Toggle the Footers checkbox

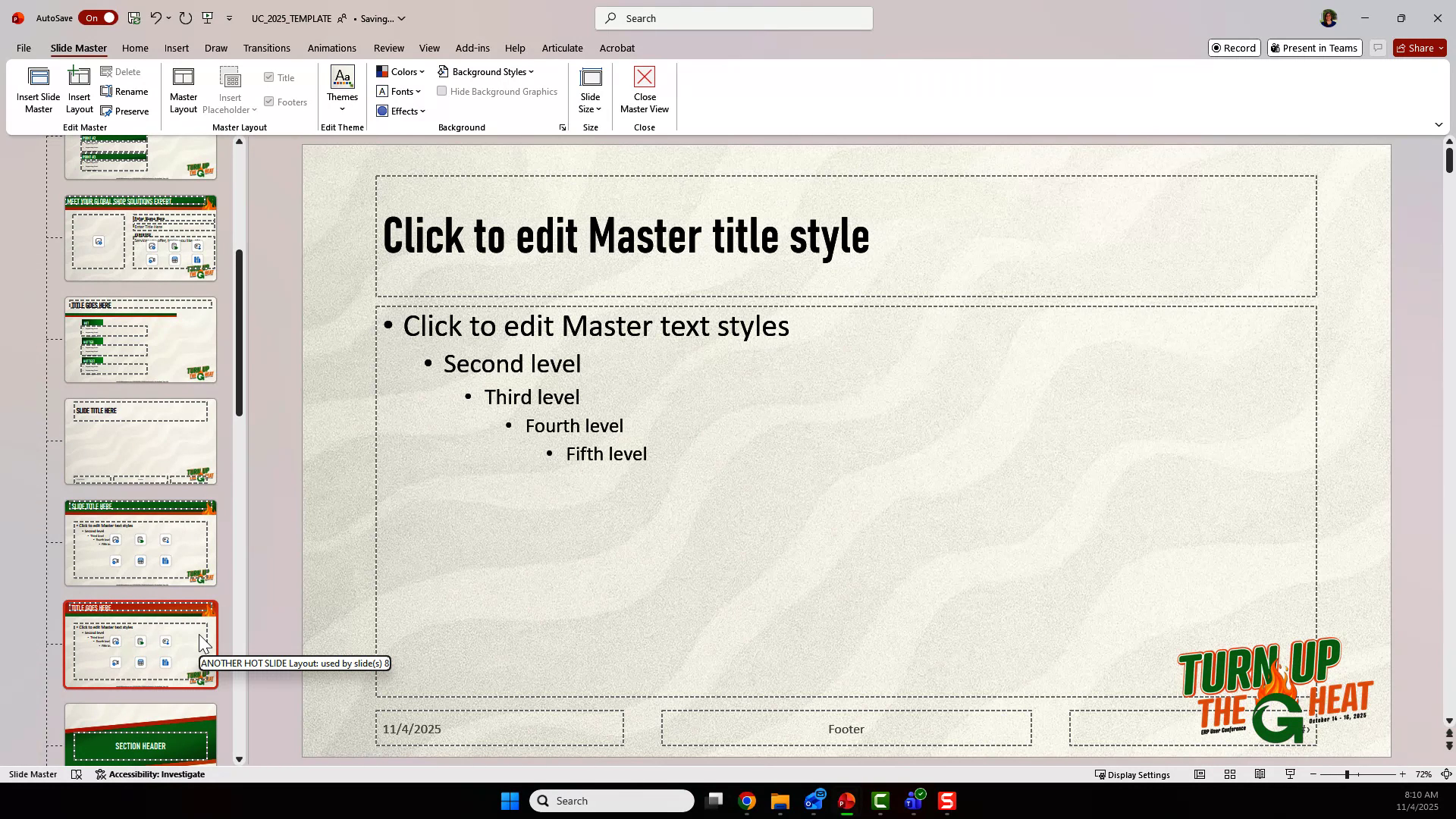269,101
